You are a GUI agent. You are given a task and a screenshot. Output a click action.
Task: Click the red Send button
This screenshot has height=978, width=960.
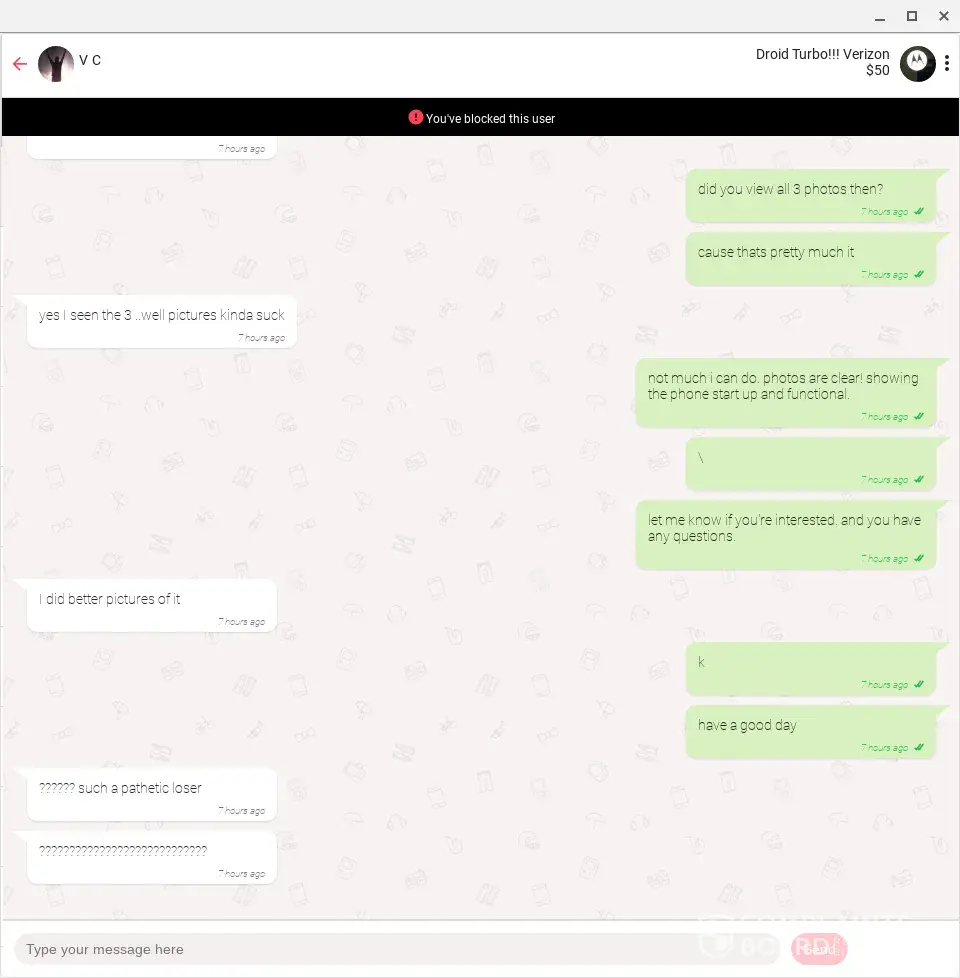click(x=819, y=949)
